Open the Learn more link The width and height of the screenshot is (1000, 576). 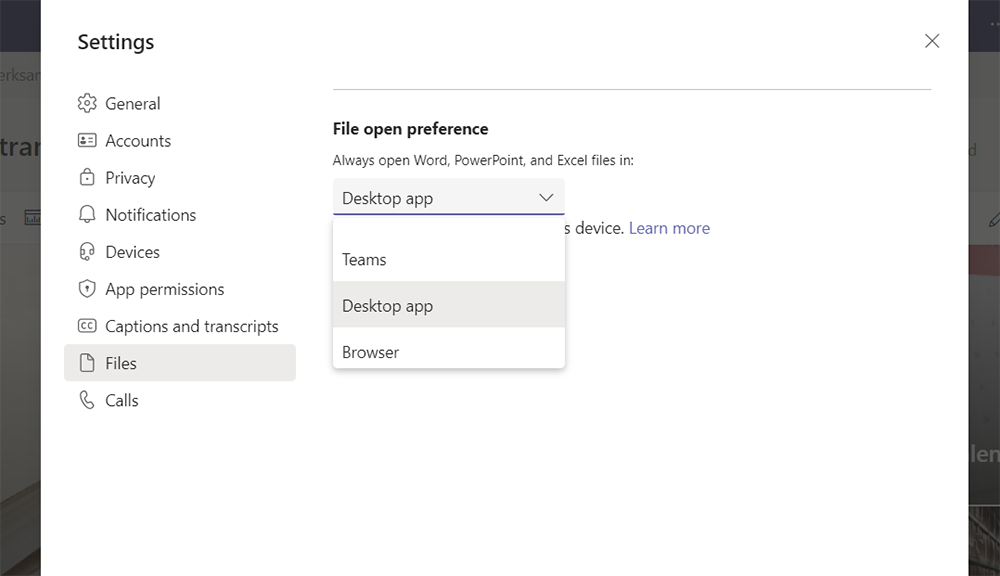click(x=669, y=228)
